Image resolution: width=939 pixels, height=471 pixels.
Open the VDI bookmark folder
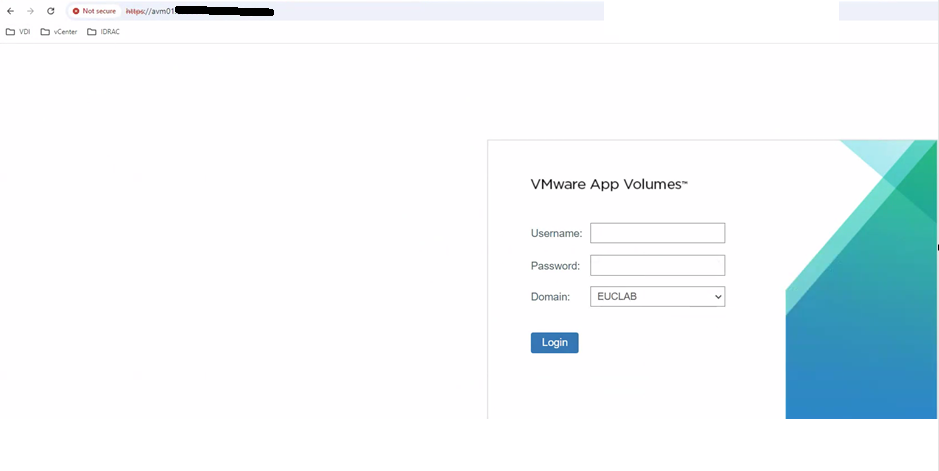click(18, 32)
